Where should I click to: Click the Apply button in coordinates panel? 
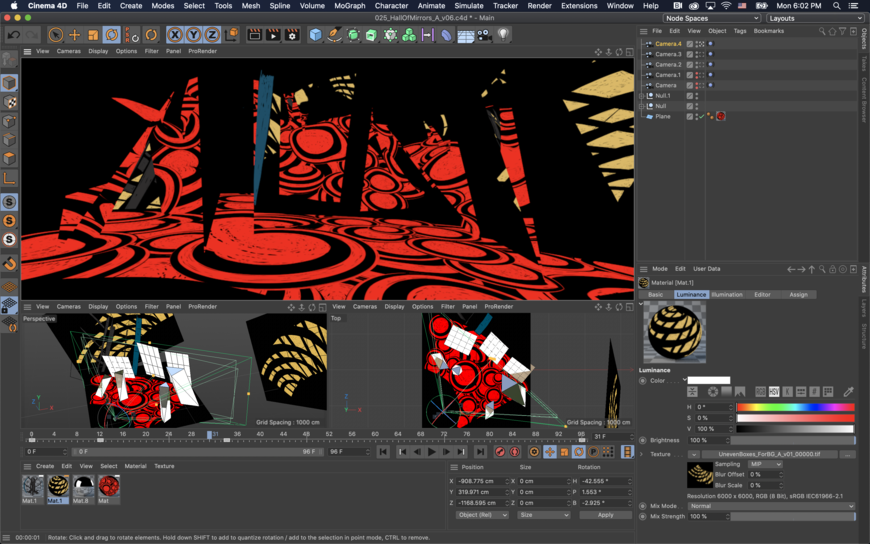[x=605, y=515]
